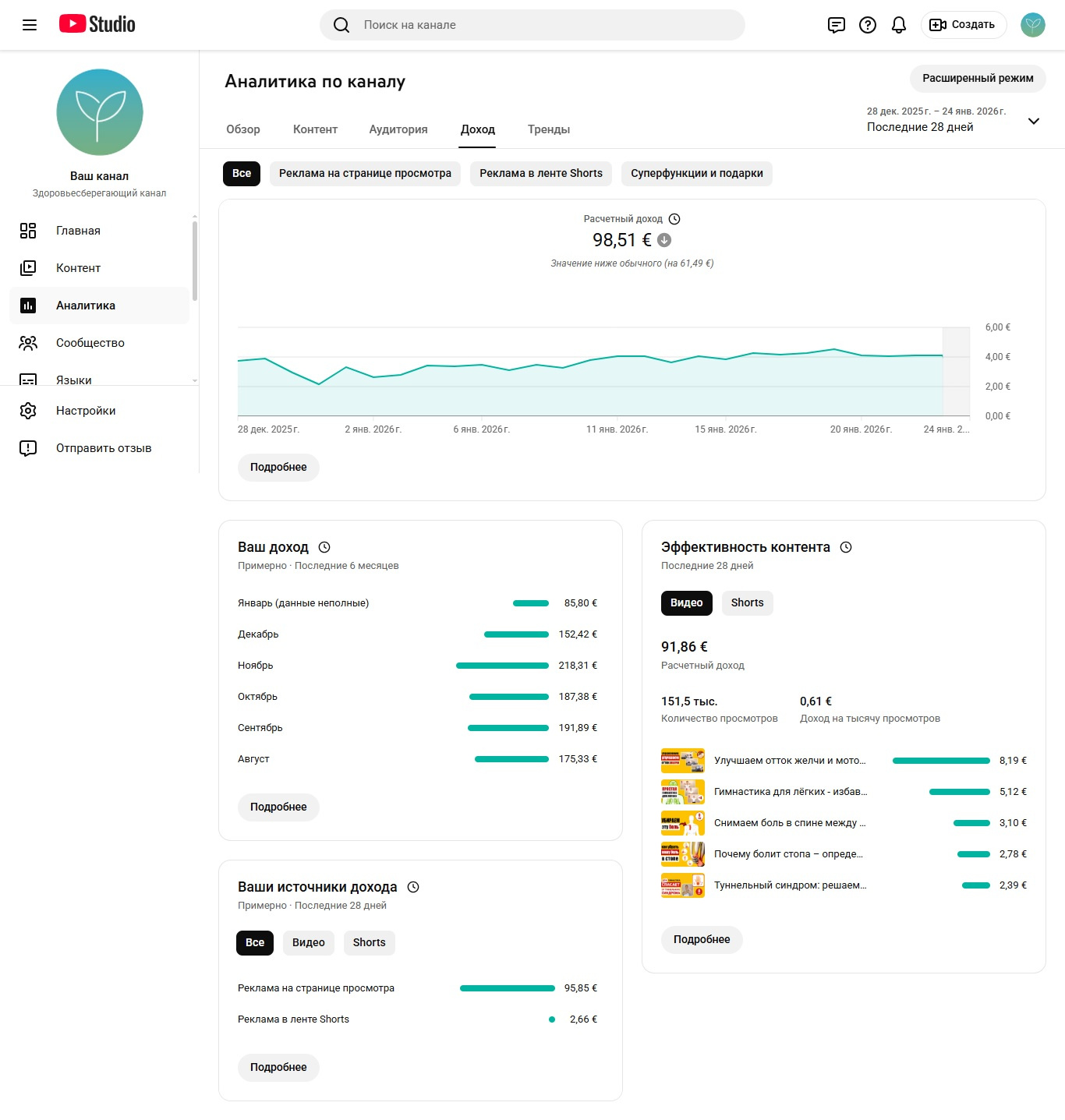The height and width of the screenshot is (1120, 1065).
Task: Select the Все revenue filter chip
Action: pos(242,174)
